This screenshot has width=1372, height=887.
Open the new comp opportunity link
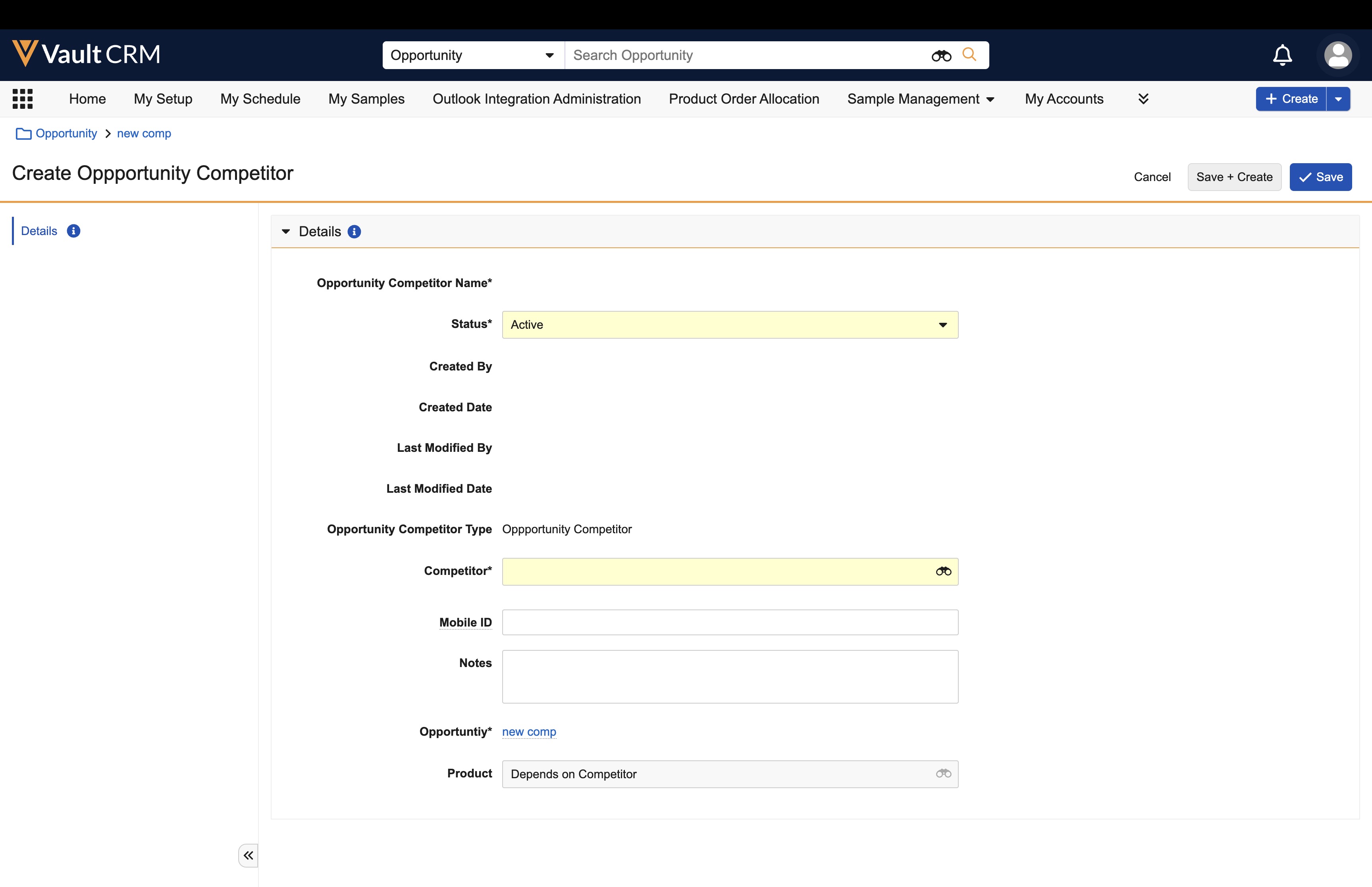point(528,731)
